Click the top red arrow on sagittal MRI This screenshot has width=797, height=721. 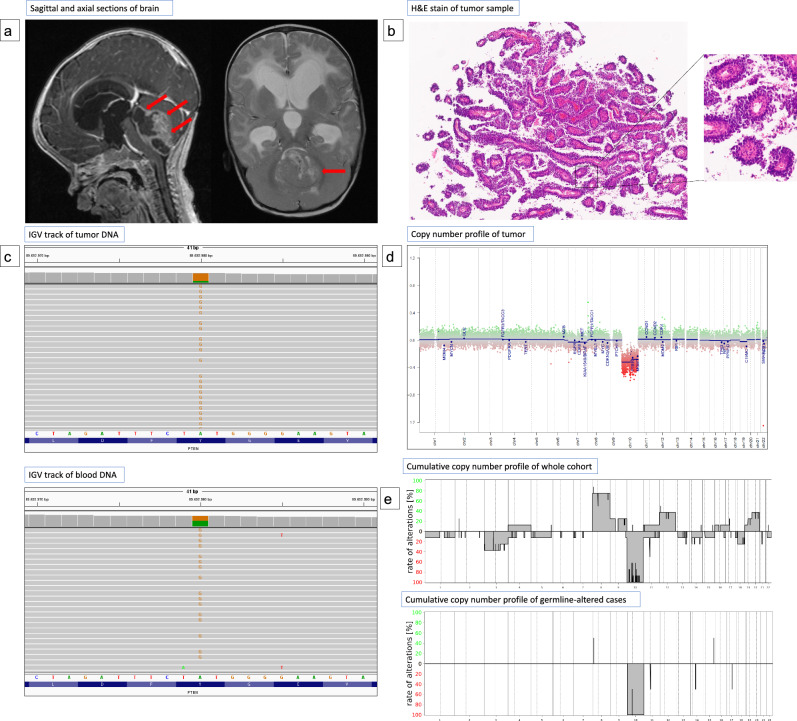[x=157, y=101]
